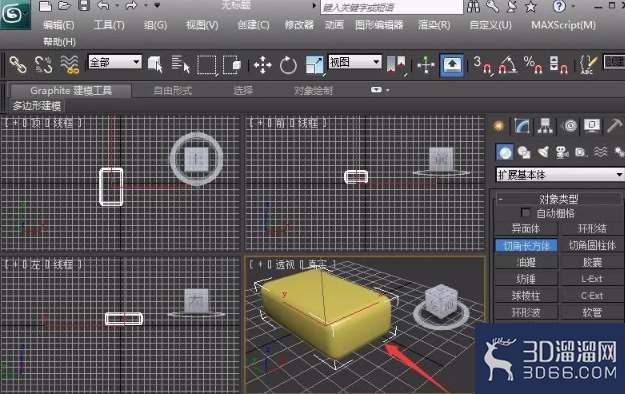Toggle the Percent Snap button
625x394 pixels.
click(533, 65)
